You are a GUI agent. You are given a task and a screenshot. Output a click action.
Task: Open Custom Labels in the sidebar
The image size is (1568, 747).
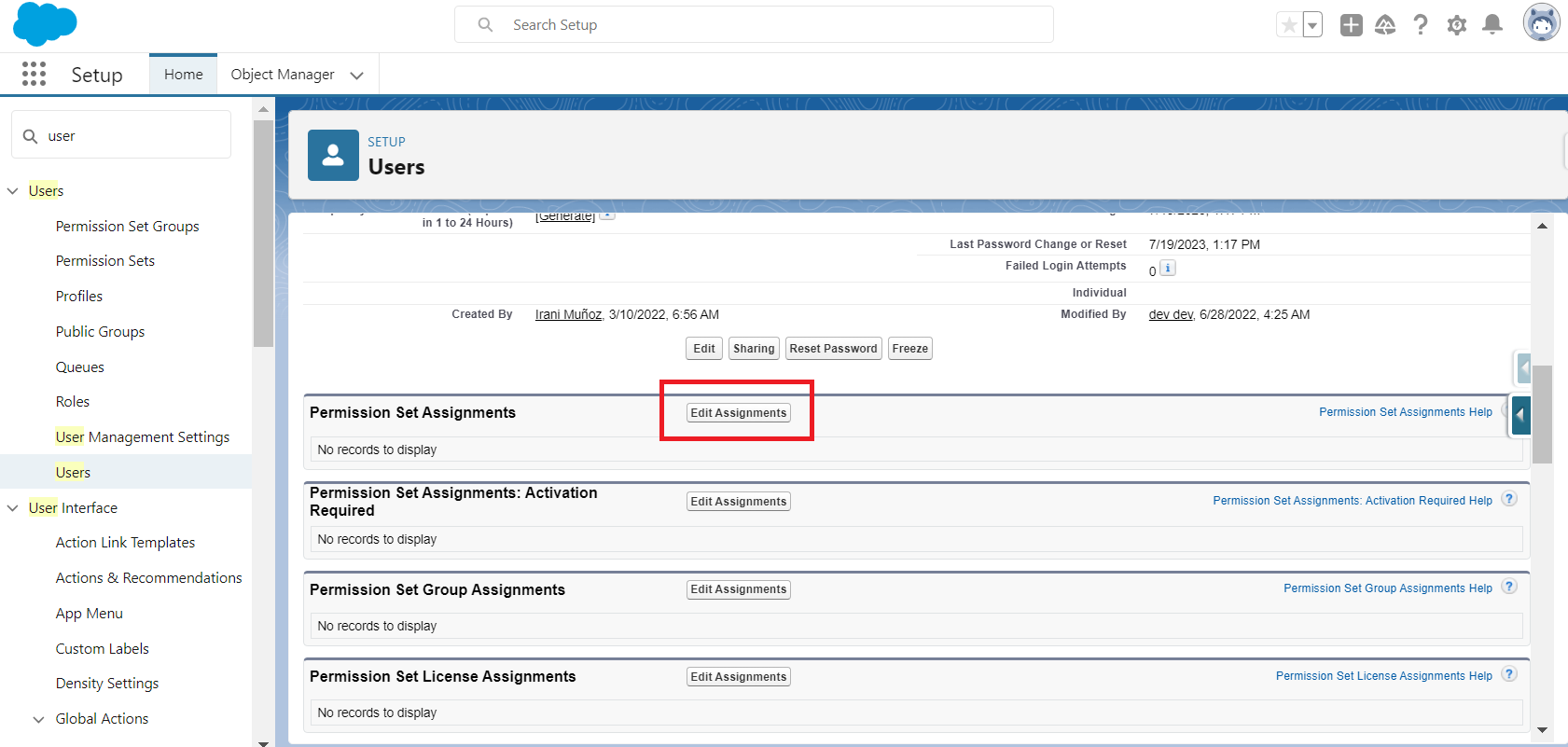click(x=103, y=649)
